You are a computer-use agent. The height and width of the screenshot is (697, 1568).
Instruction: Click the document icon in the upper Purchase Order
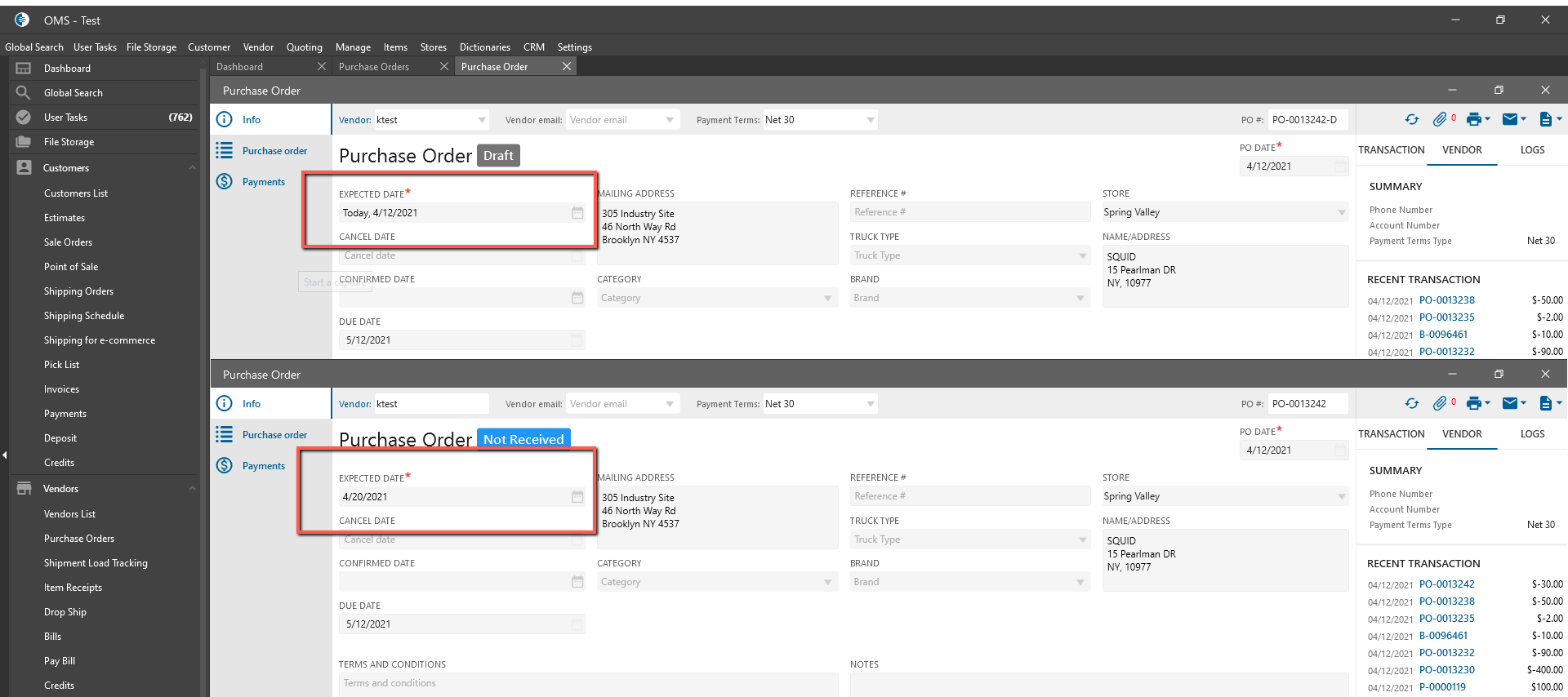[1545, 119]
